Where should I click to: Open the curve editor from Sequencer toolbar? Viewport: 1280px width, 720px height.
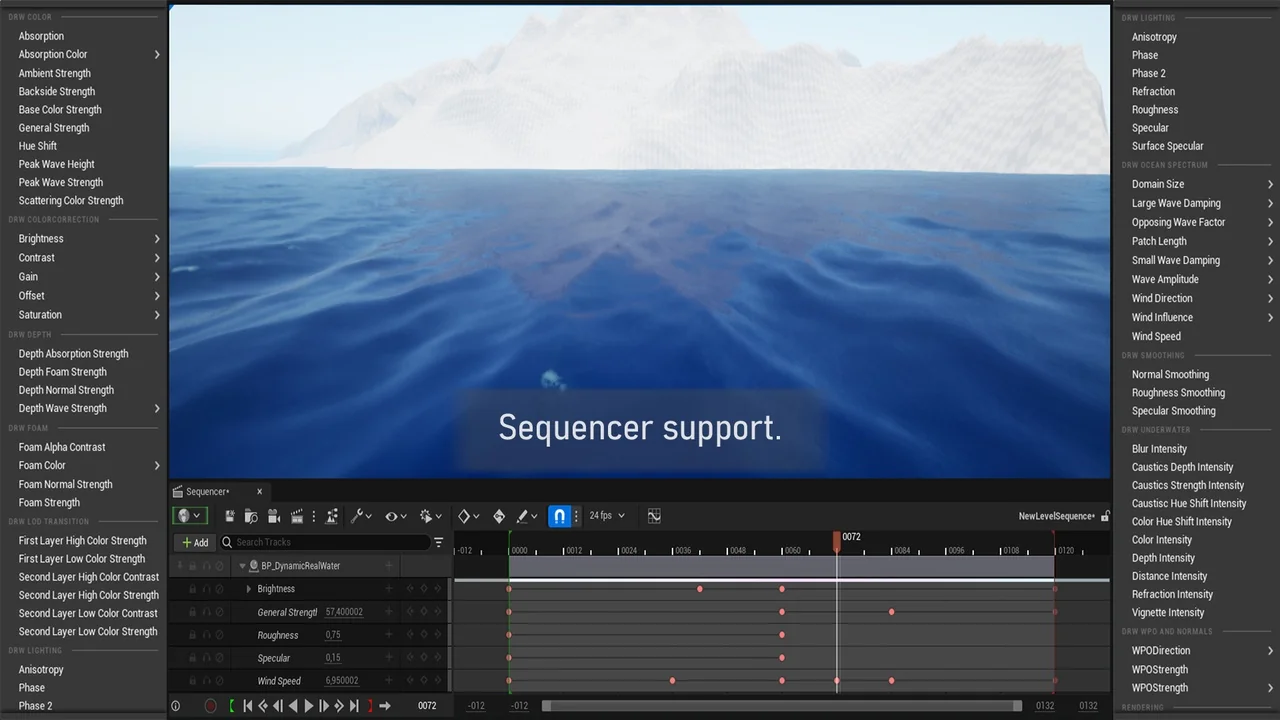654,516
